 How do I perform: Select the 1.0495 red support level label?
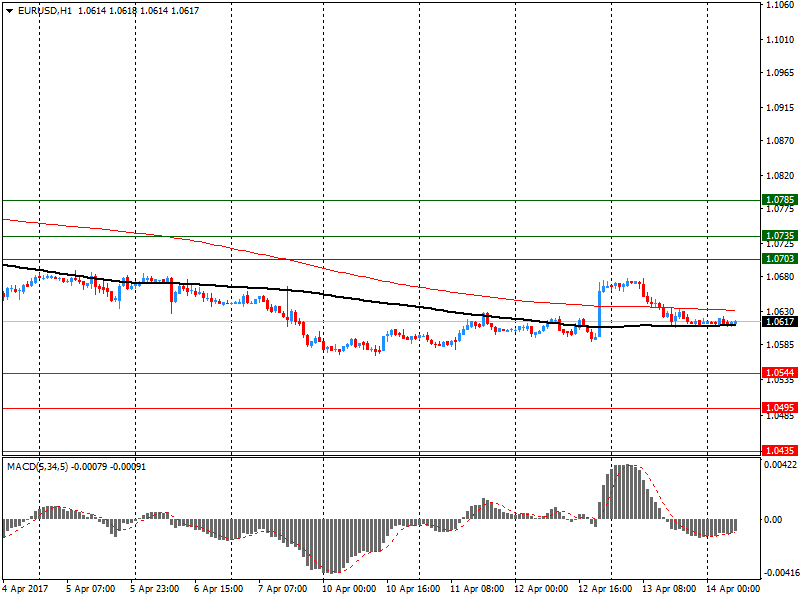(780, 408)
